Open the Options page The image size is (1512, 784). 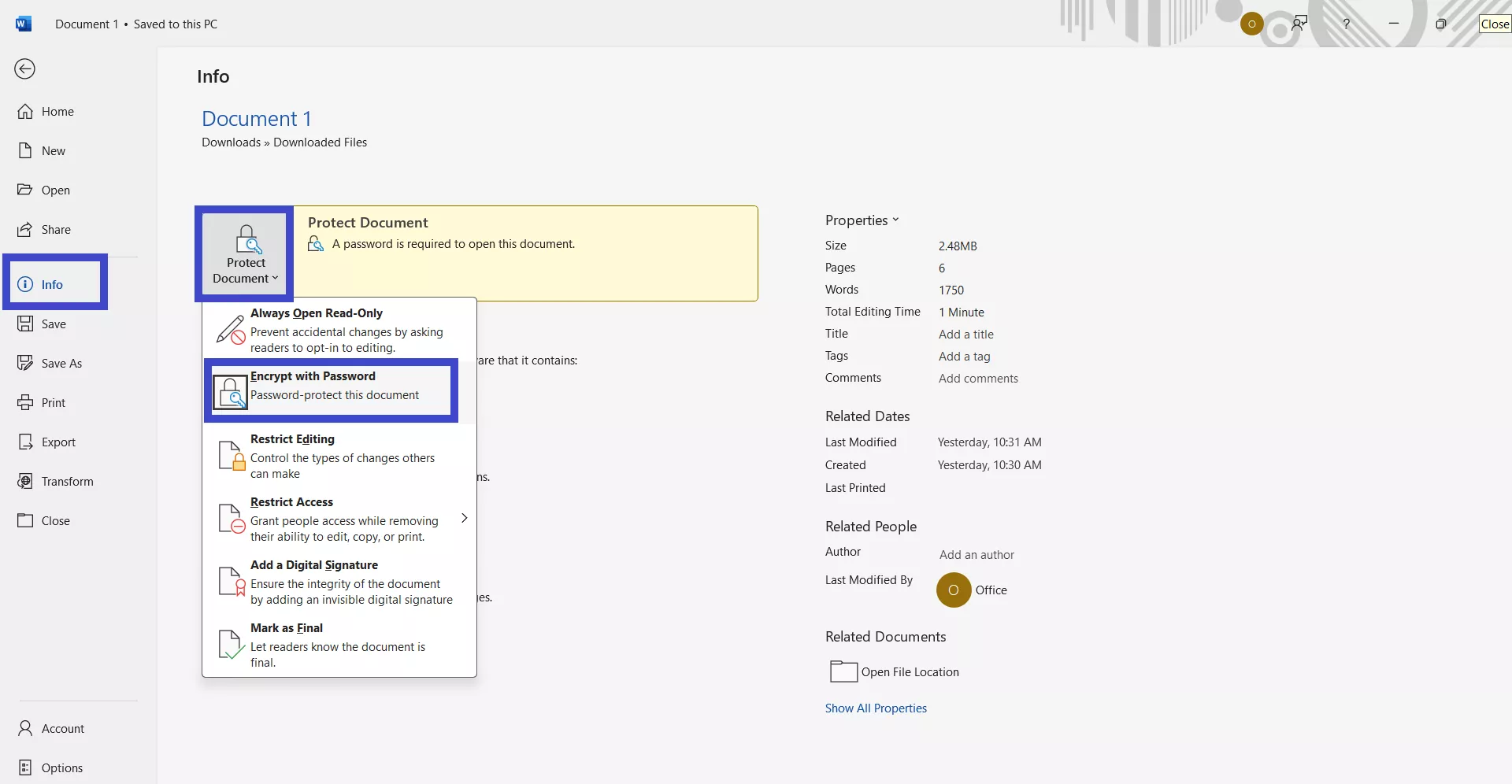pos(61,768)
